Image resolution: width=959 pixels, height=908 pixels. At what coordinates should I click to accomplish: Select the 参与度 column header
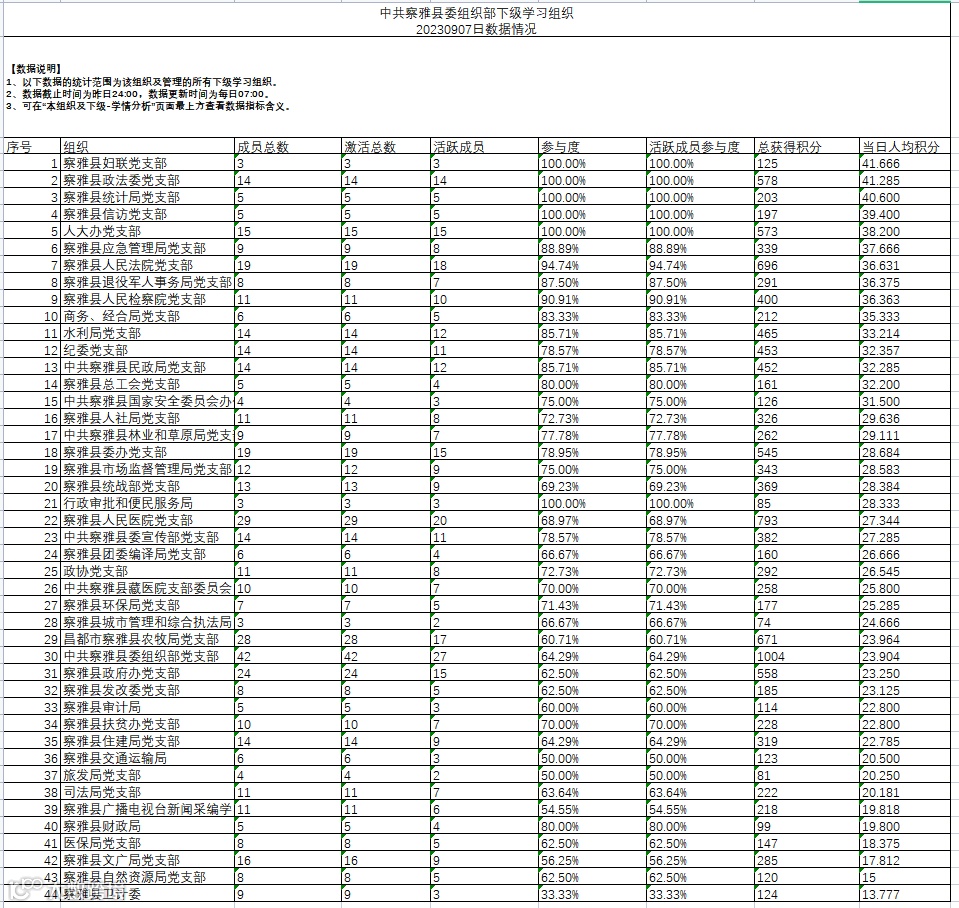coord(592,147)
